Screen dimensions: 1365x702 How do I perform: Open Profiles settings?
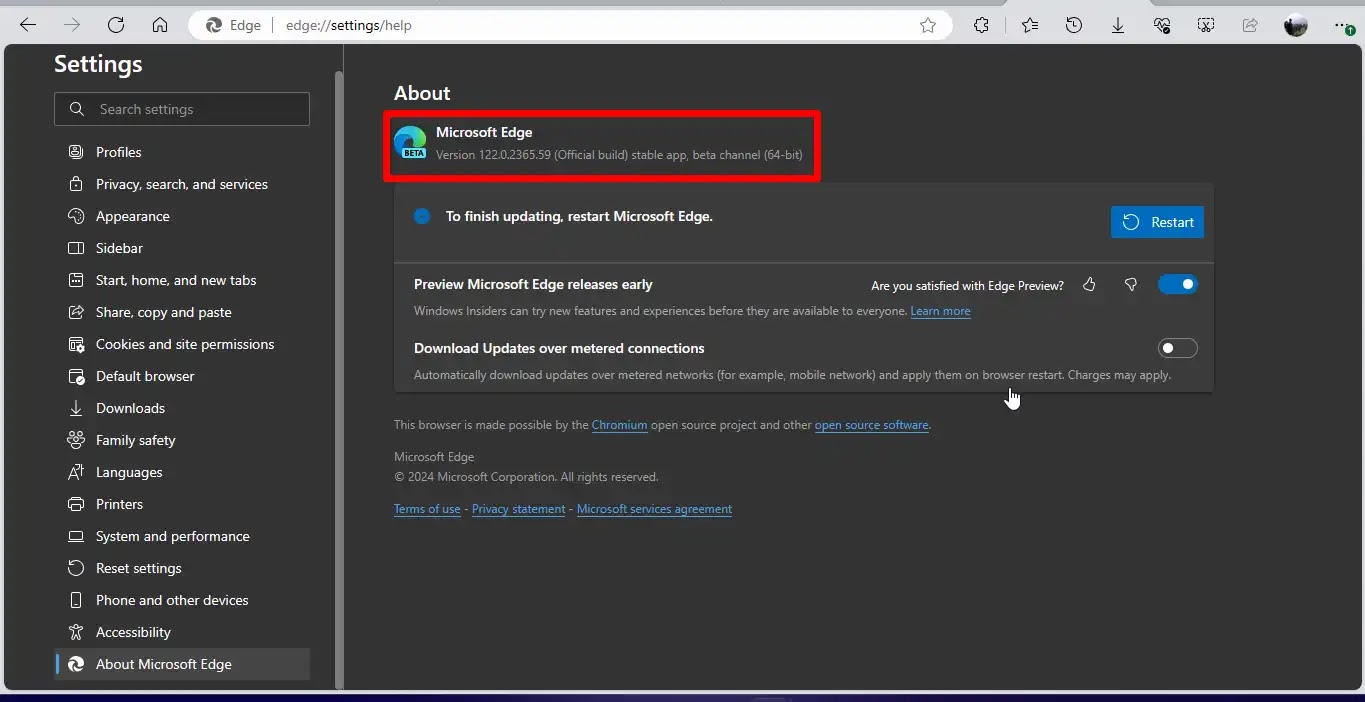pos(182,152)
